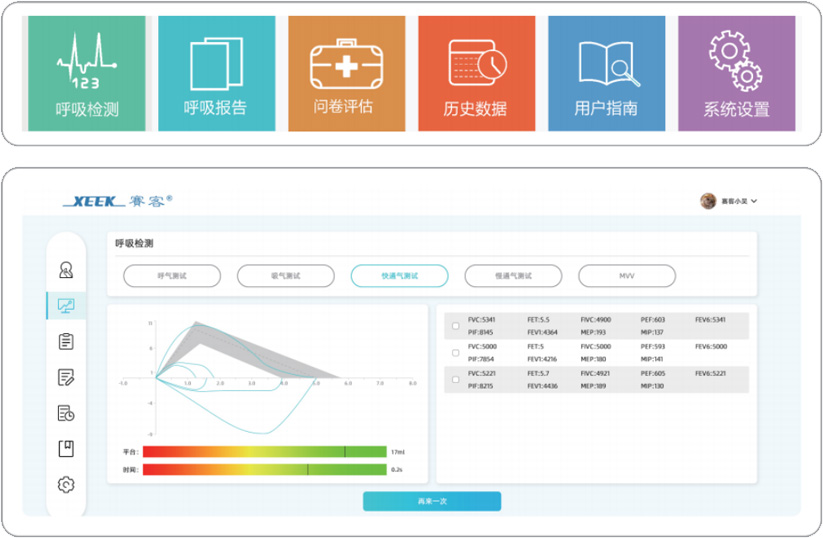Screen dimensions: 823x538
Task: Click the 平台 gradient indicator bar
Action: point(264,452)
